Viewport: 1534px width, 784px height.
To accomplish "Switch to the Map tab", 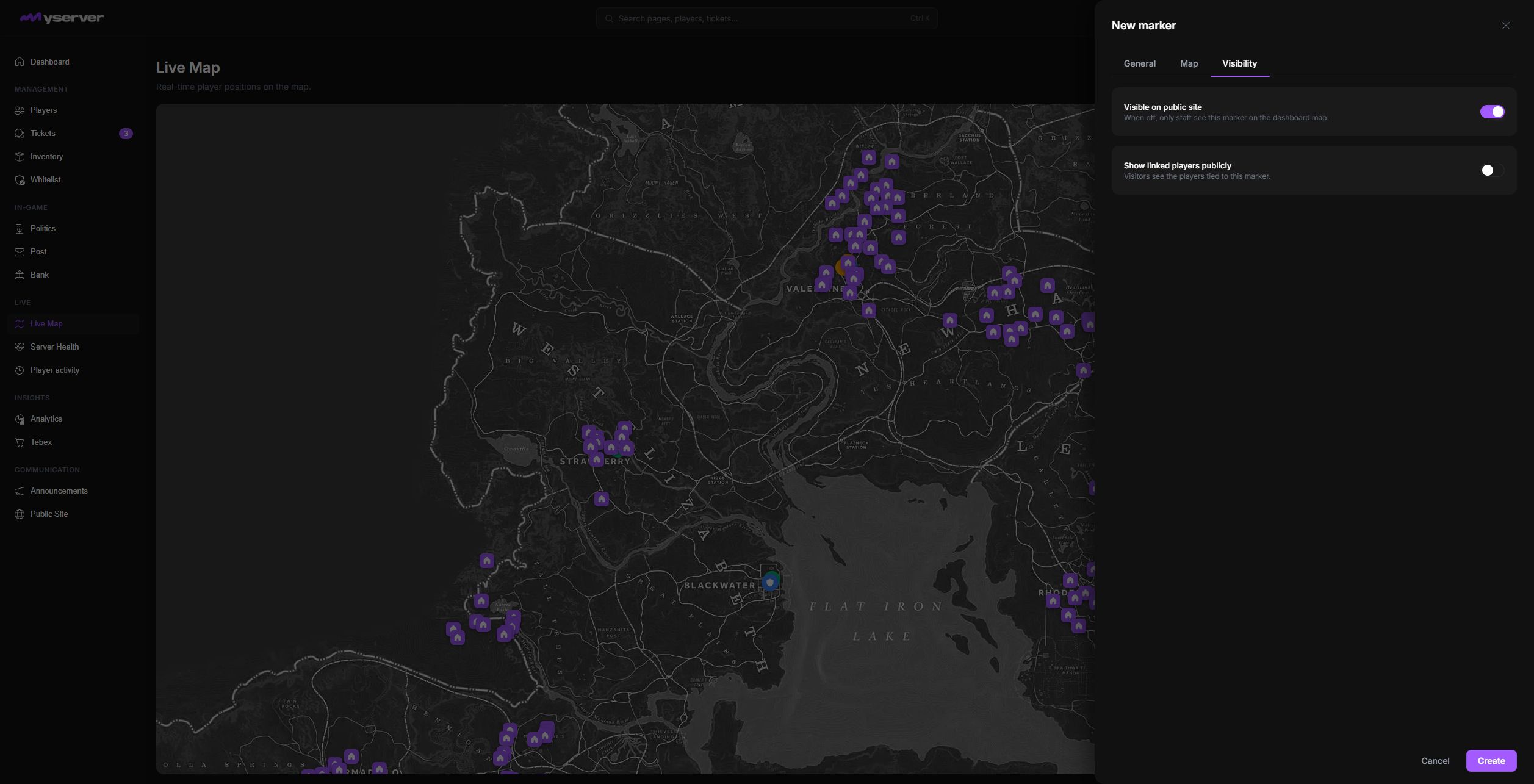I will 1189,63.
